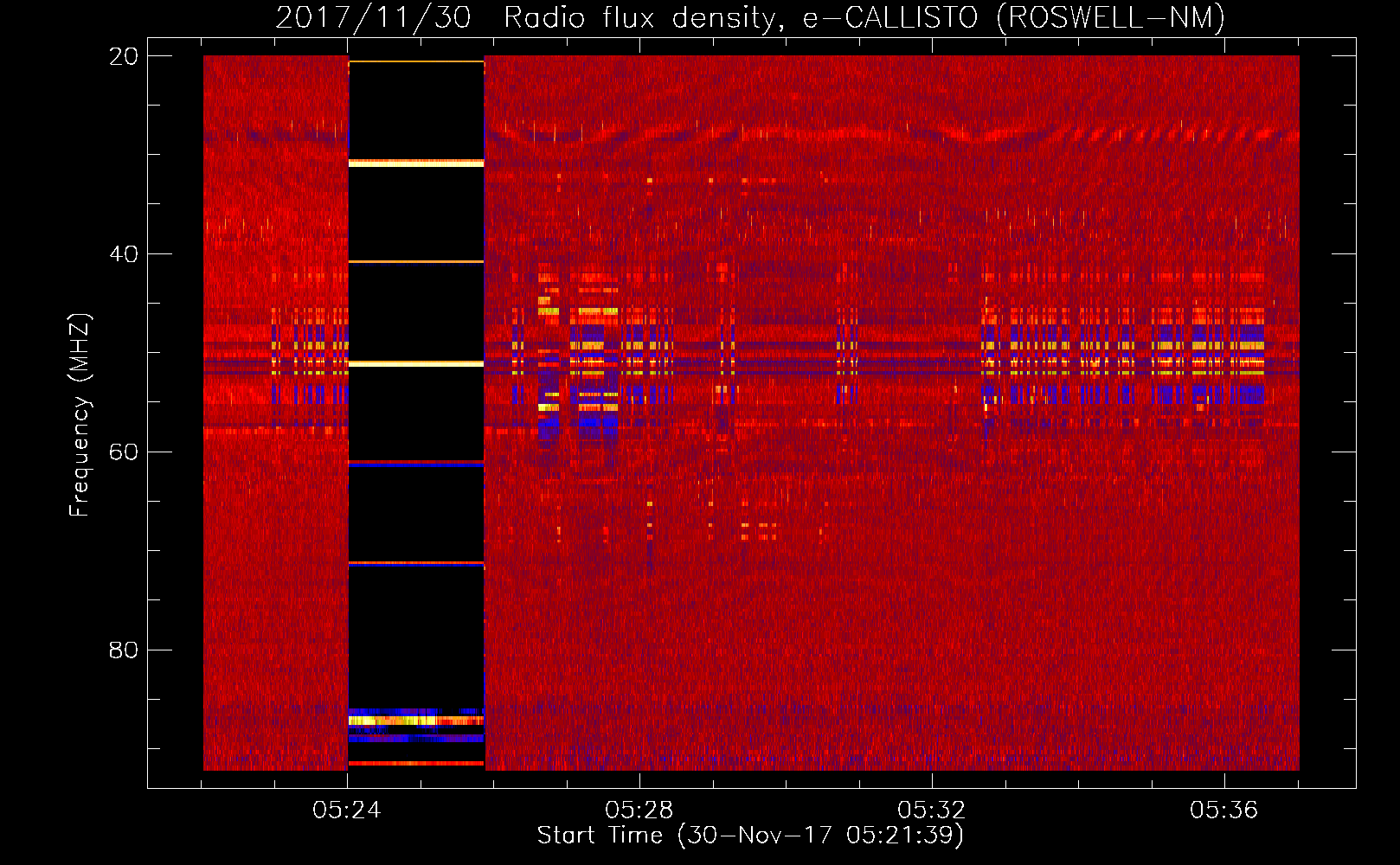Screen dimensions: 1400x865
Task: Click the Frequency (MHZ) axis label
Action: tap(79, 415)
